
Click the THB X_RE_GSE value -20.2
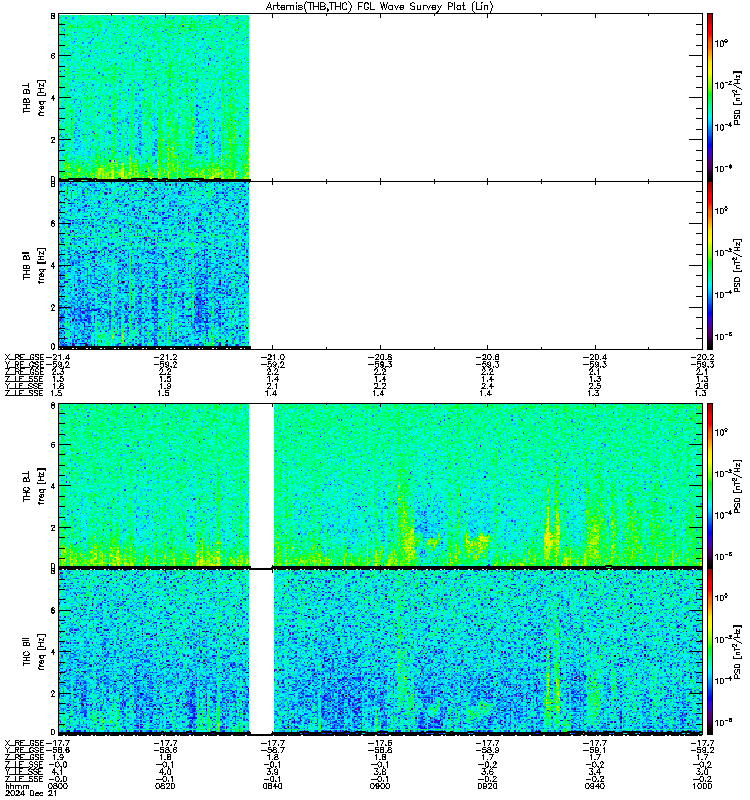[x=702, y=357]
